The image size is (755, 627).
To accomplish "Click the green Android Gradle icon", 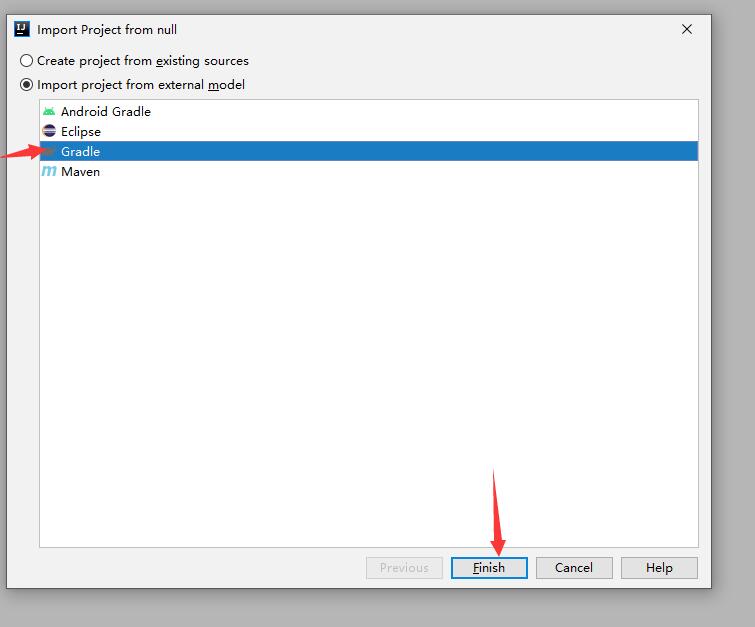I will [x=49, y=111].
